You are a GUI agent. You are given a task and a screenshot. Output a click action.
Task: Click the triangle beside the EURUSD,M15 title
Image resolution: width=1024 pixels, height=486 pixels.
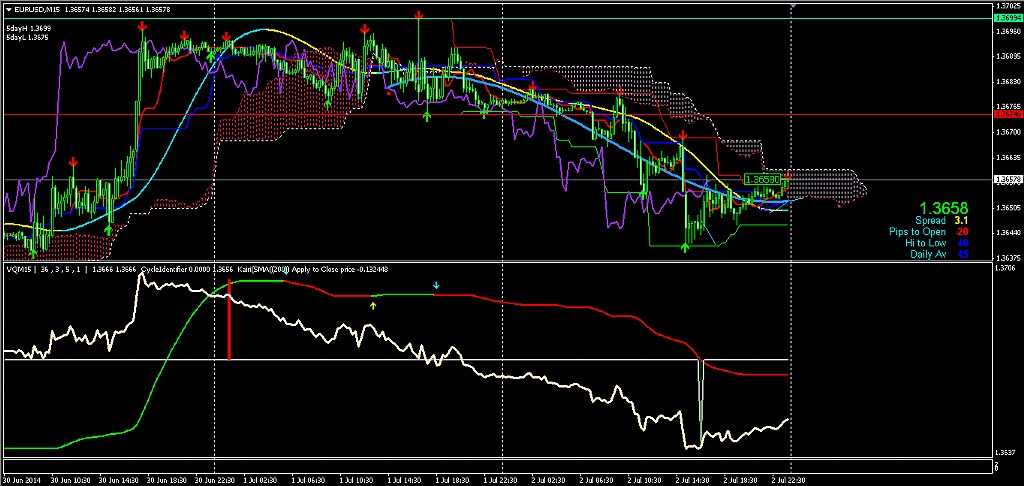tap(9, 9)
